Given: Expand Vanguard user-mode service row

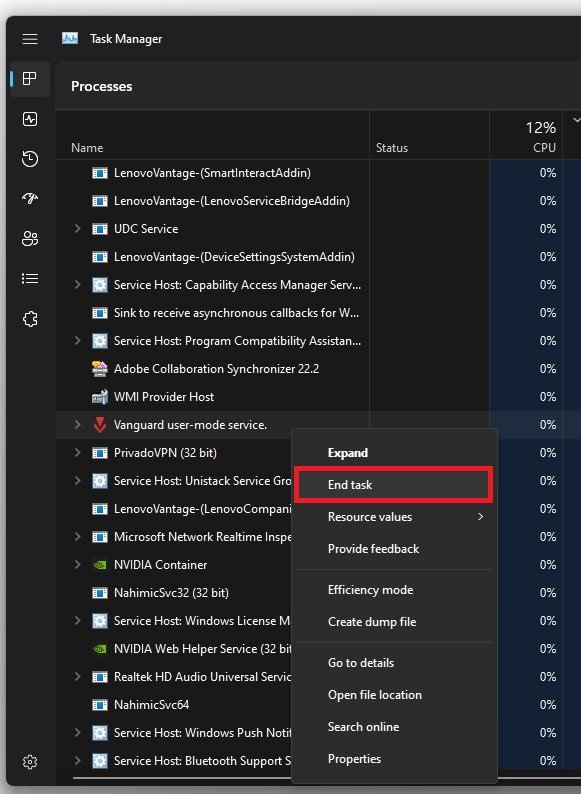Looking at the screenshot, I should [78, 425].
